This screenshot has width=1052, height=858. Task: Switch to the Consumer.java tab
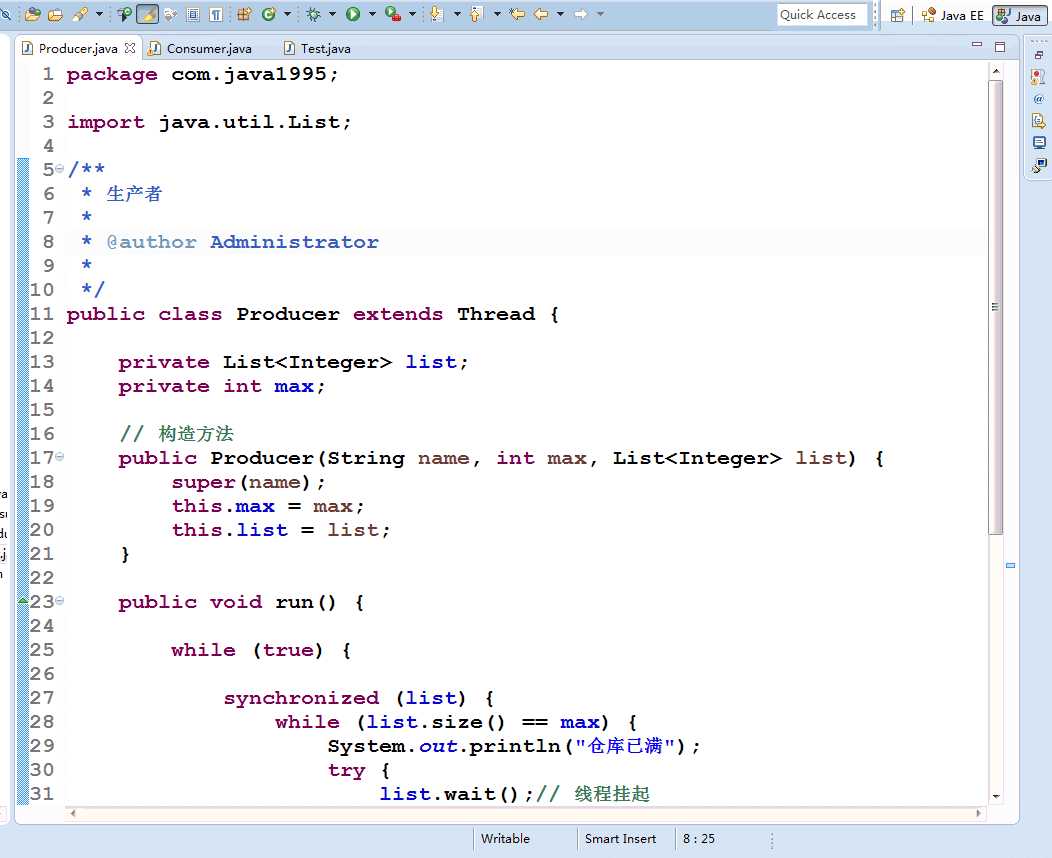point(200,48)
